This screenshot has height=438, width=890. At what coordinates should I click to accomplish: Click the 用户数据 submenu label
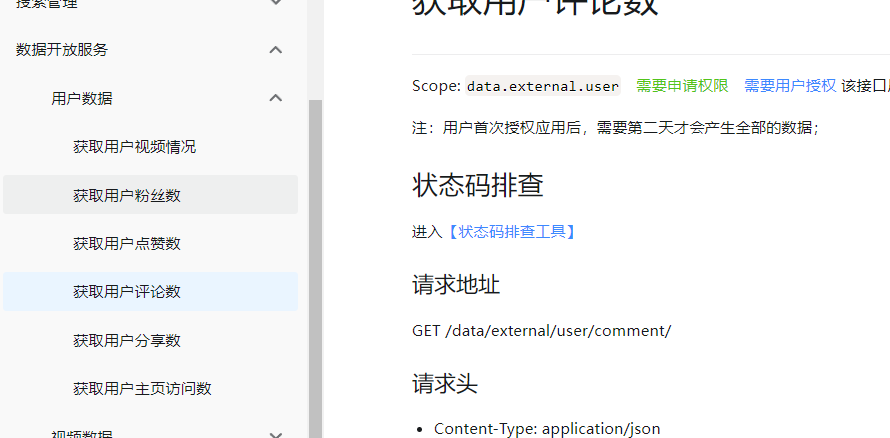point(82,98)
